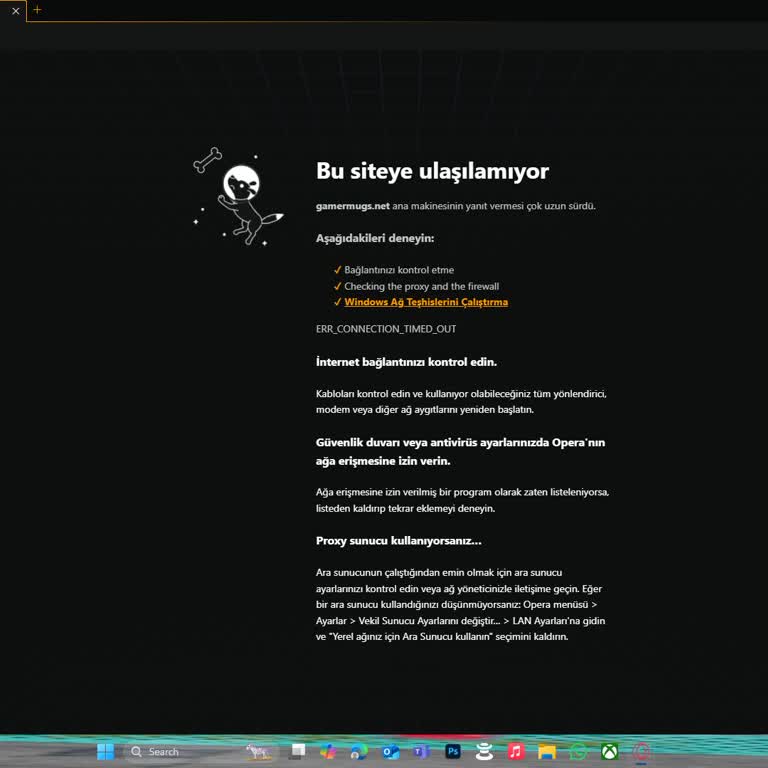Open Task View from the taskbar
Screen dimensions: 768x768
click(x=297, y=751)
